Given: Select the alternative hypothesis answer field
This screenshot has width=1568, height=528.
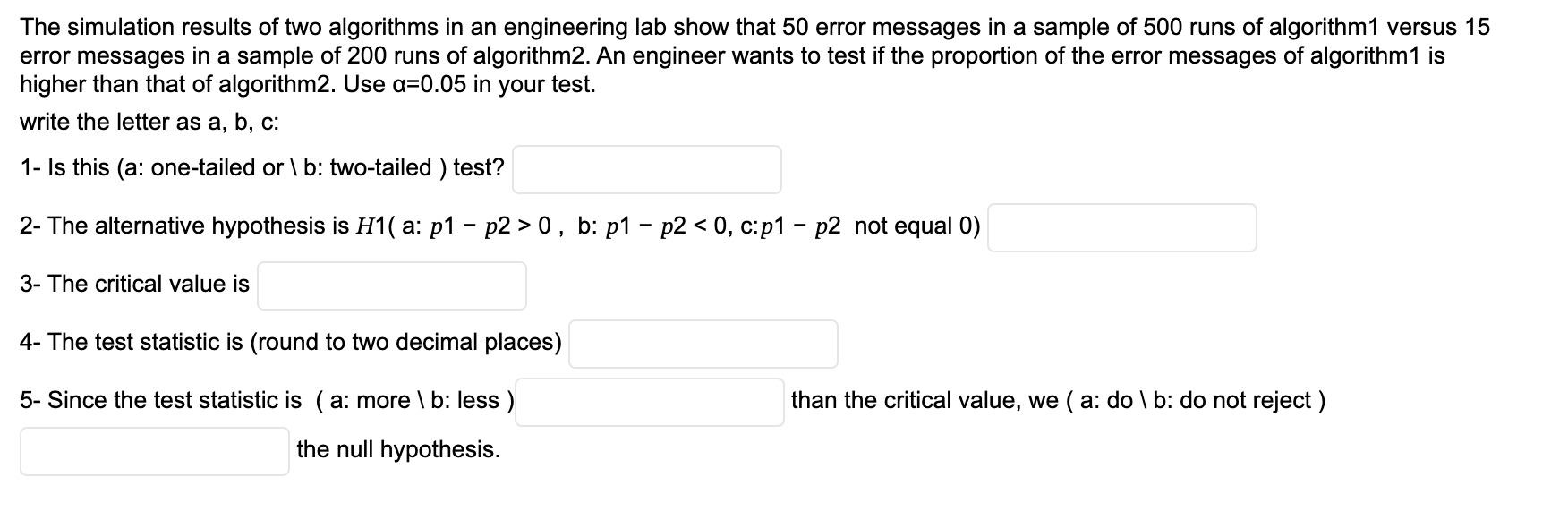Looking at the screenshot, I should point(1122,227).
